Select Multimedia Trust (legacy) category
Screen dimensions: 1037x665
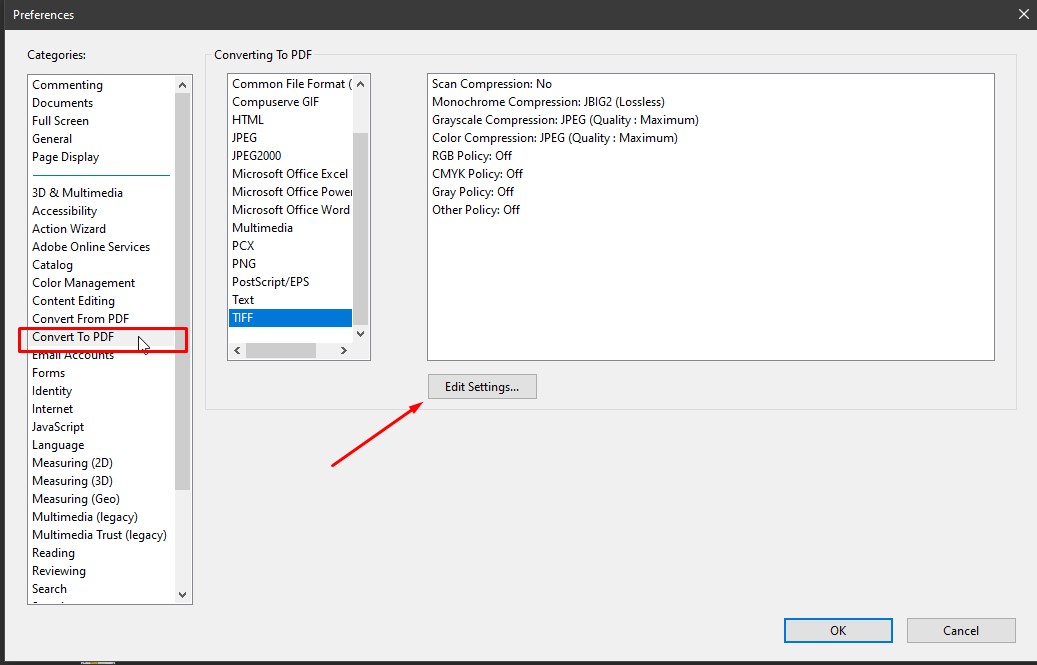(99, 535)
